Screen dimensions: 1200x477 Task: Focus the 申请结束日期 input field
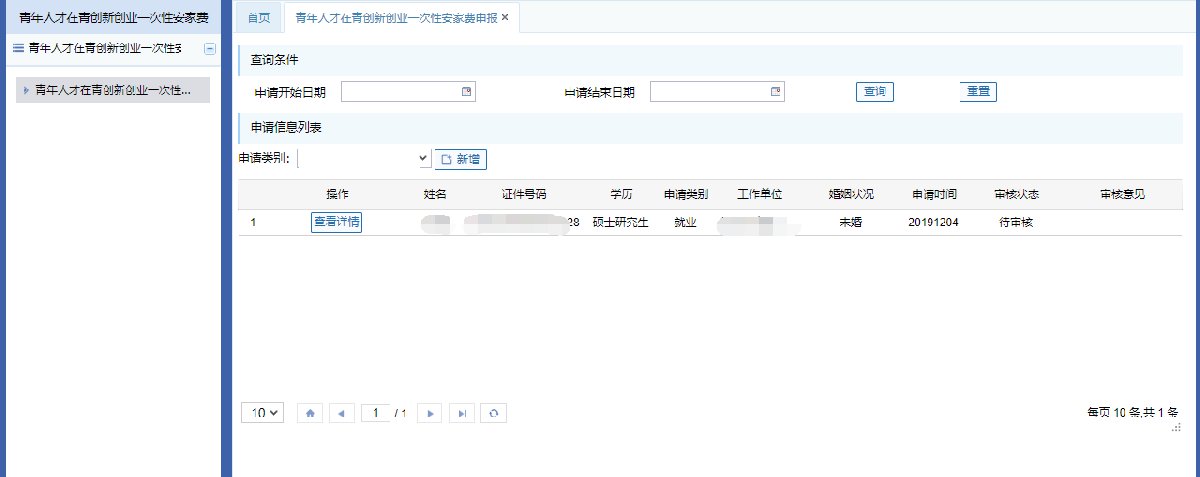click(x=717, y=92)
